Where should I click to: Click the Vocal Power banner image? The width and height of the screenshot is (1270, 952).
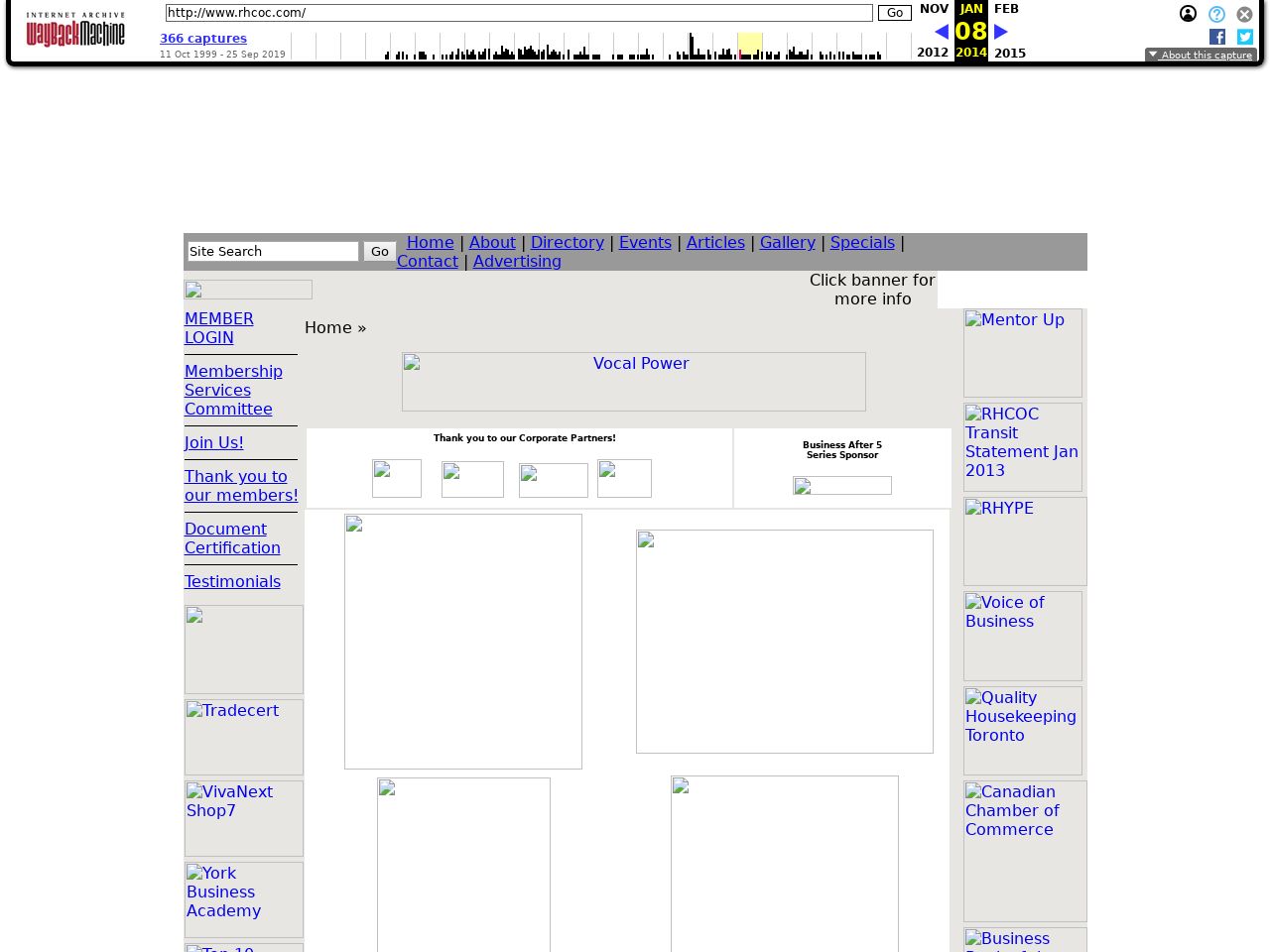[633, 381]
